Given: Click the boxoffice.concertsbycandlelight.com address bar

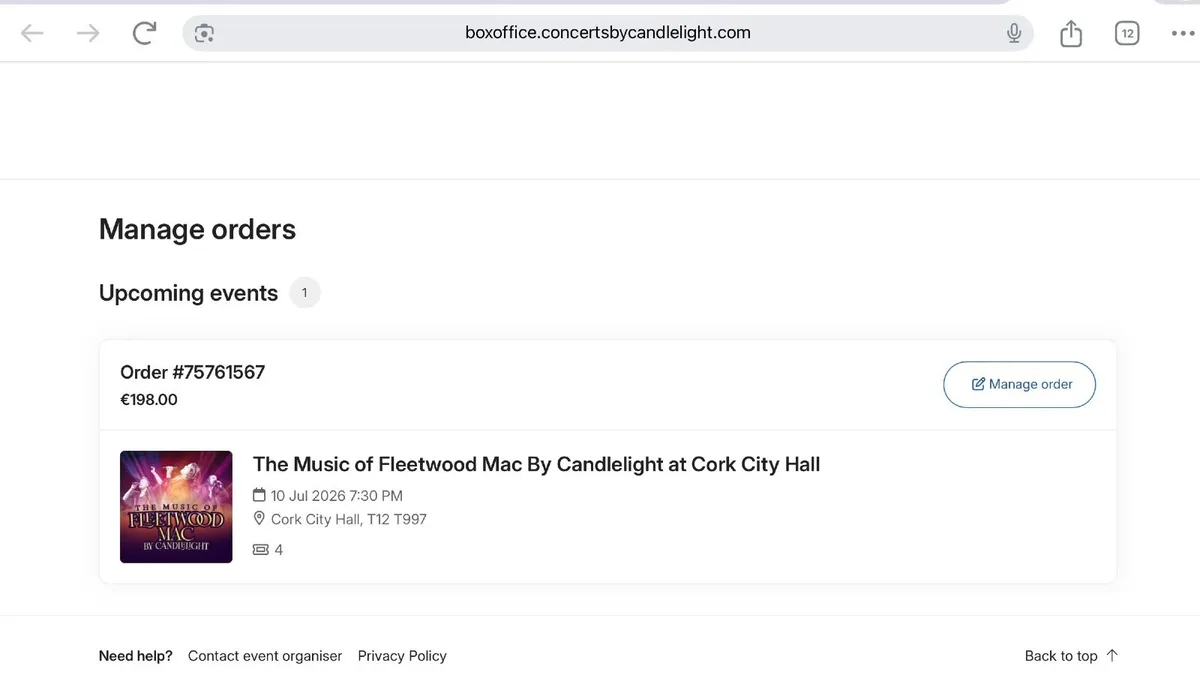Looking at the screenshot, I should click(x=608, y=33).
